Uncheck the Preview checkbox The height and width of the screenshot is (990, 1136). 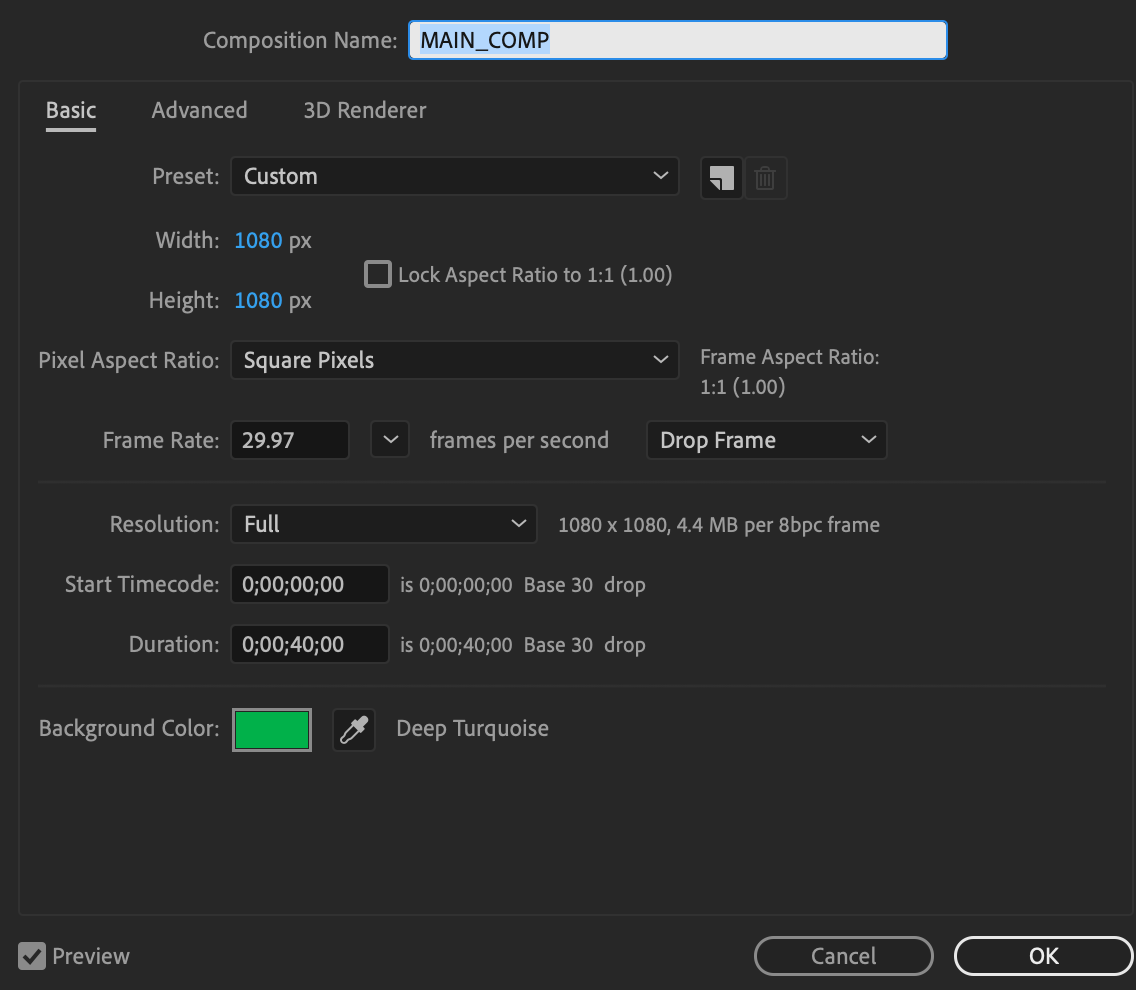pos(32,956)
